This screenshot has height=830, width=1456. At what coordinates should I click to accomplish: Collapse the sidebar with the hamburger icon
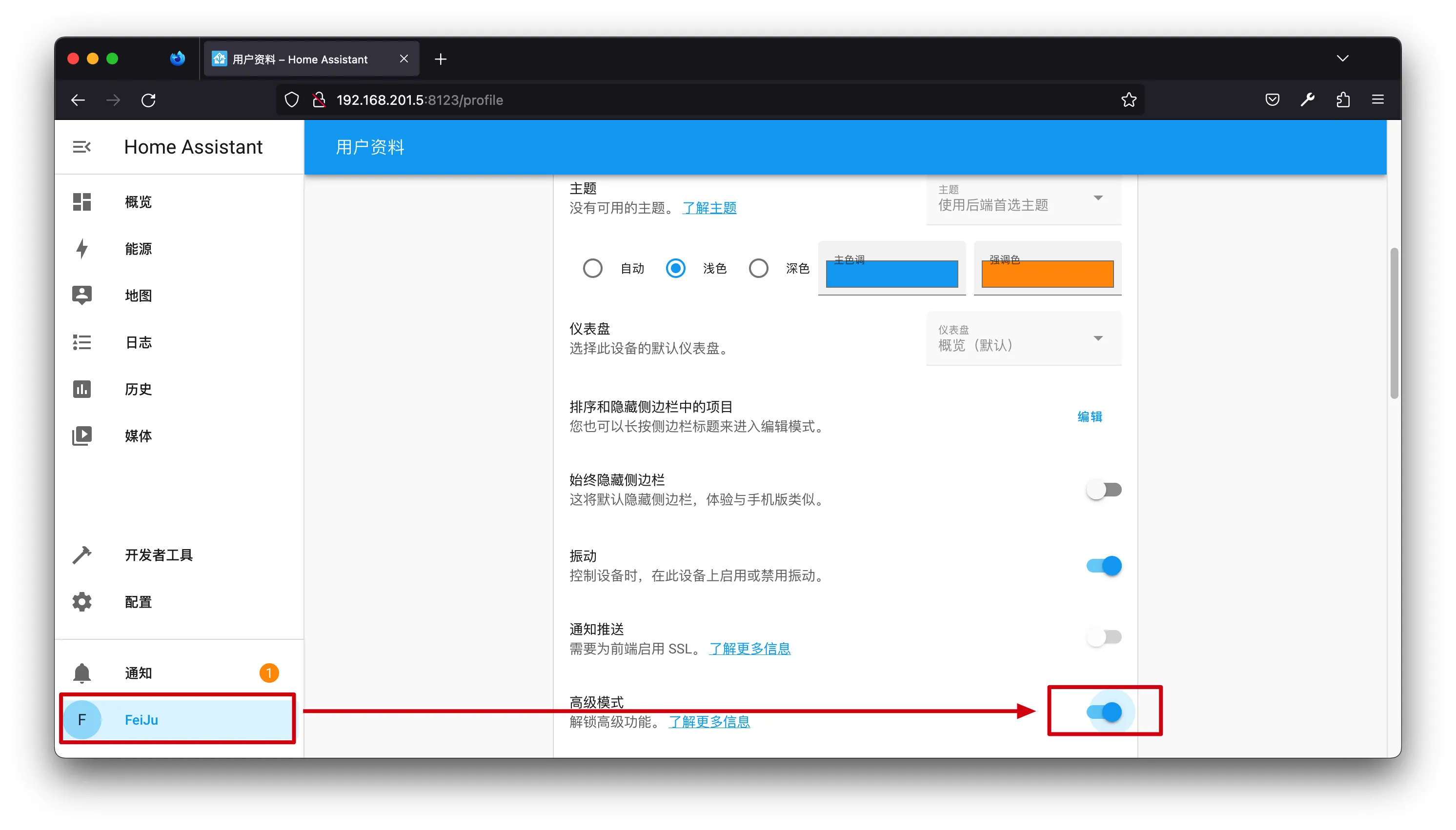tap(81, 147)
